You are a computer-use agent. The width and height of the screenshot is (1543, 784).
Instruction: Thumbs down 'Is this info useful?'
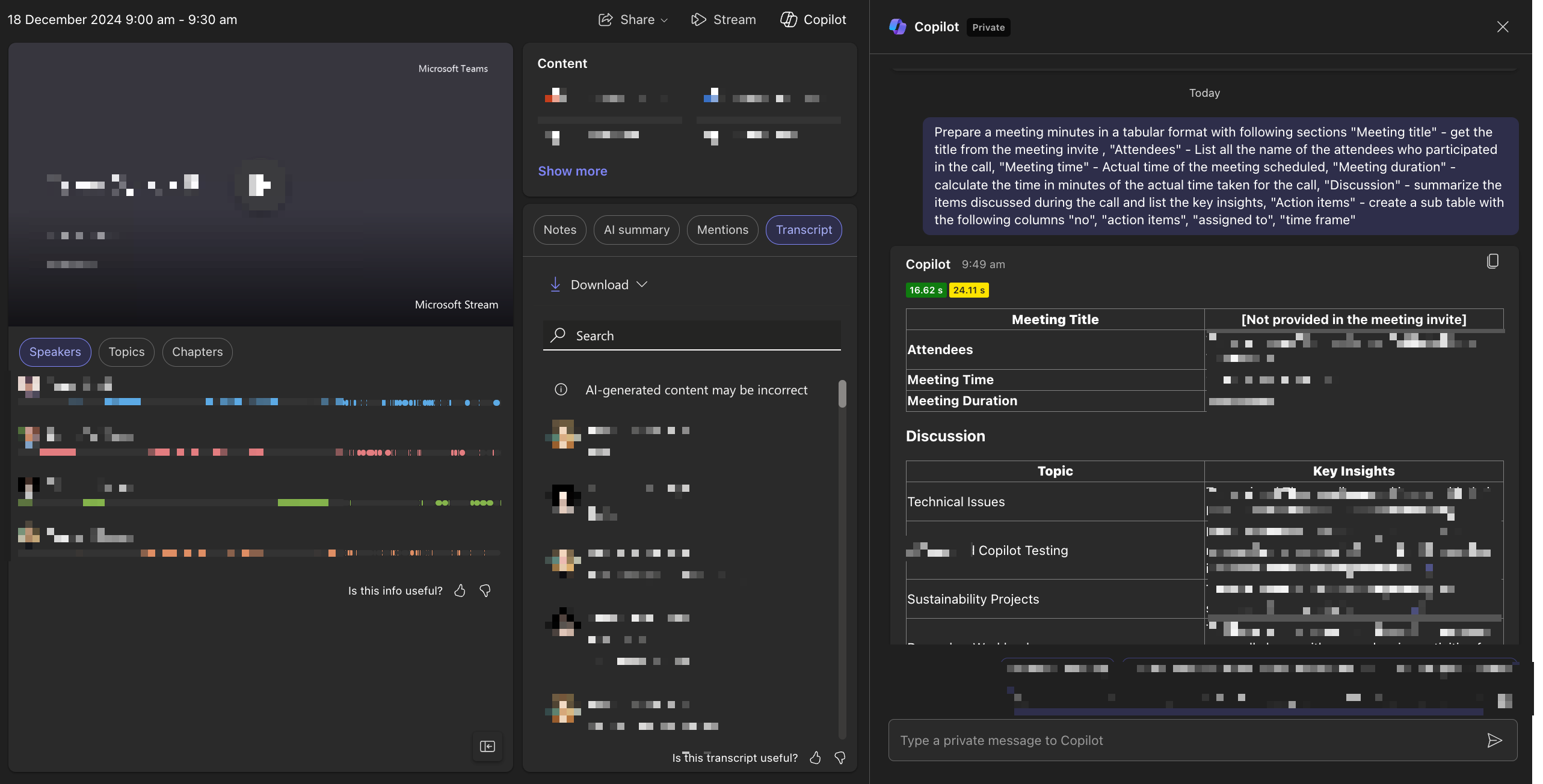coord(485,591)
